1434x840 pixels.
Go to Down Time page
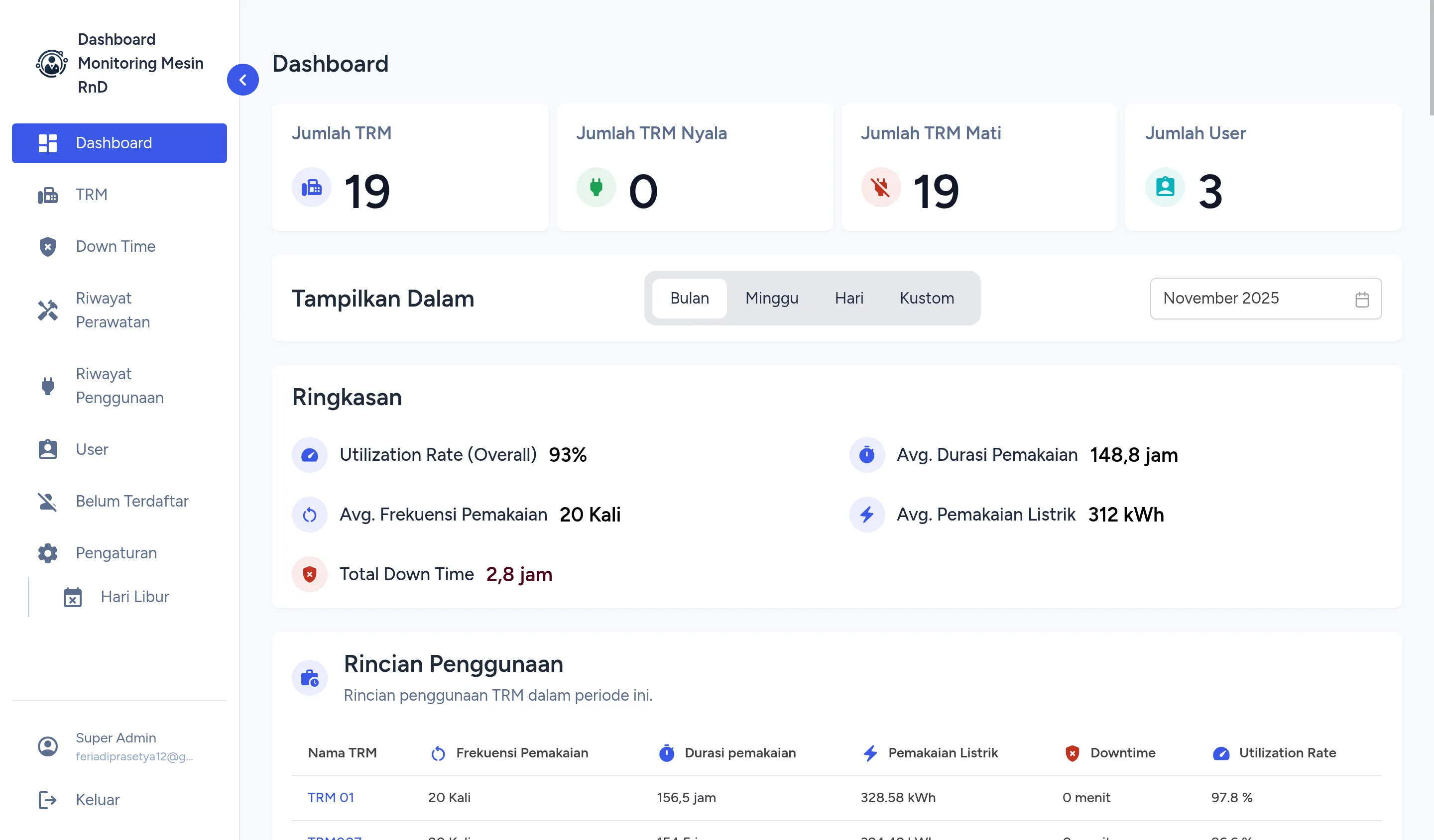[119, 246]
